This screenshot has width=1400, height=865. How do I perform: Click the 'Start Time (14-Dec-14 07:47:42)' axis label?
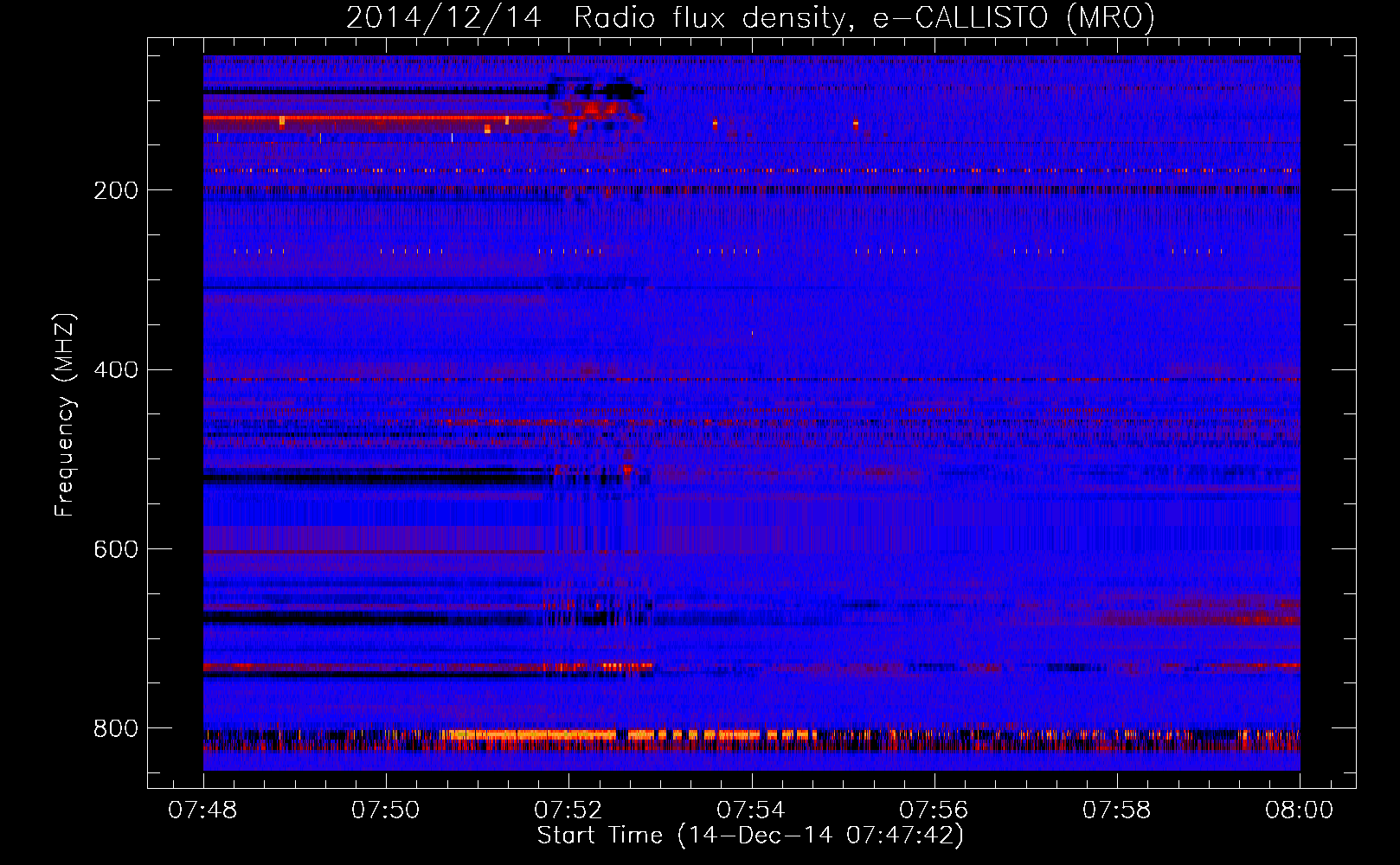pyautogui.click(x=750, y=836)
